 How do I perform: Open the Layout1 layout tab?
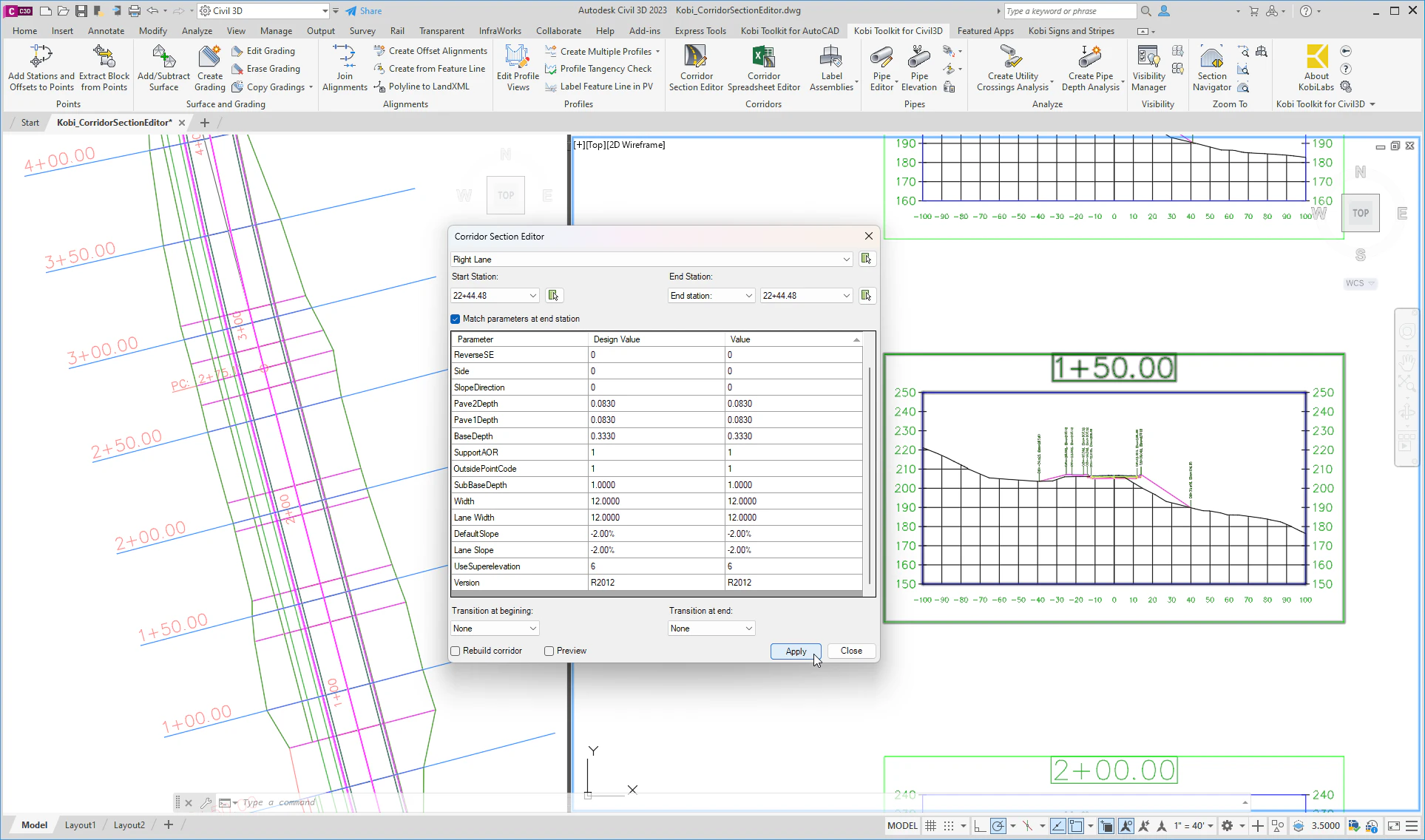coord(80,824)
